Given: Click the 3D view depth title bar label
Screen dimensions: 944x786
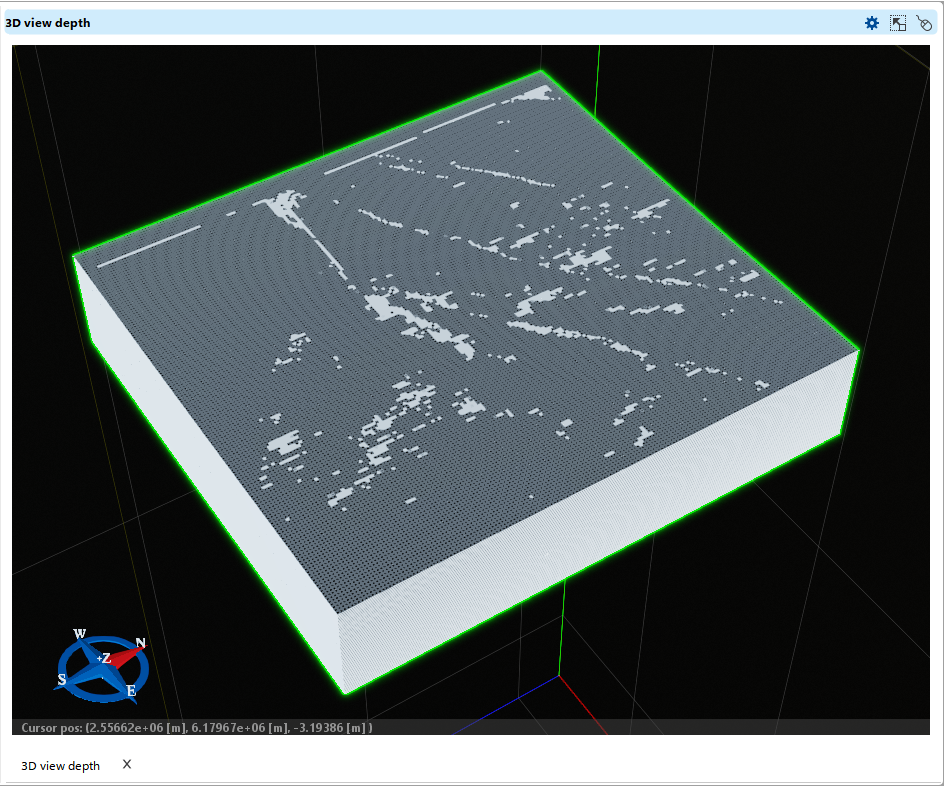Looking at the screenshot, I should pyautogui.click(x=50, y=22).
